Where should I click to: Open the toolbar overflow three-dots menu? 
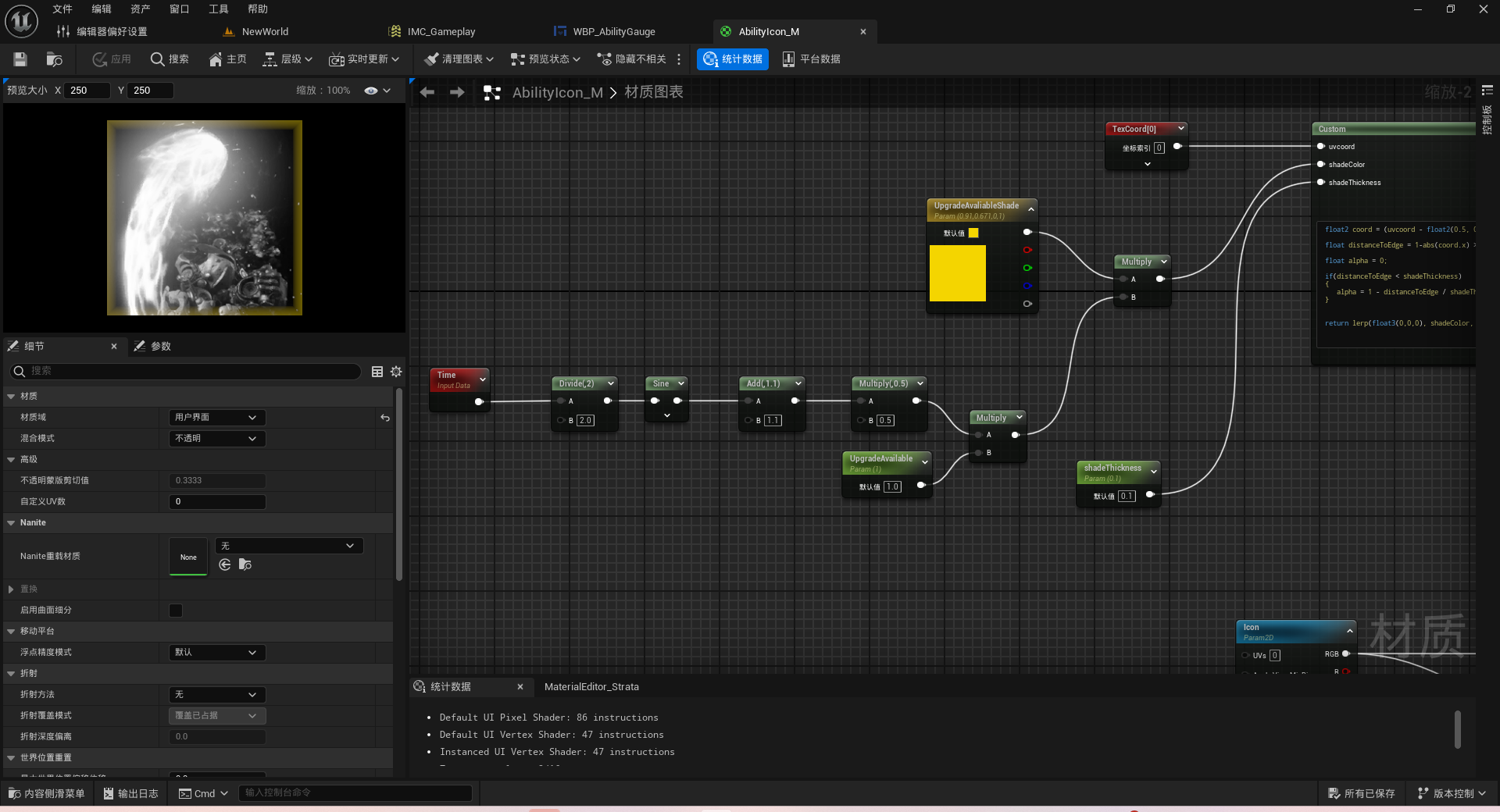(x=679, y=59)
